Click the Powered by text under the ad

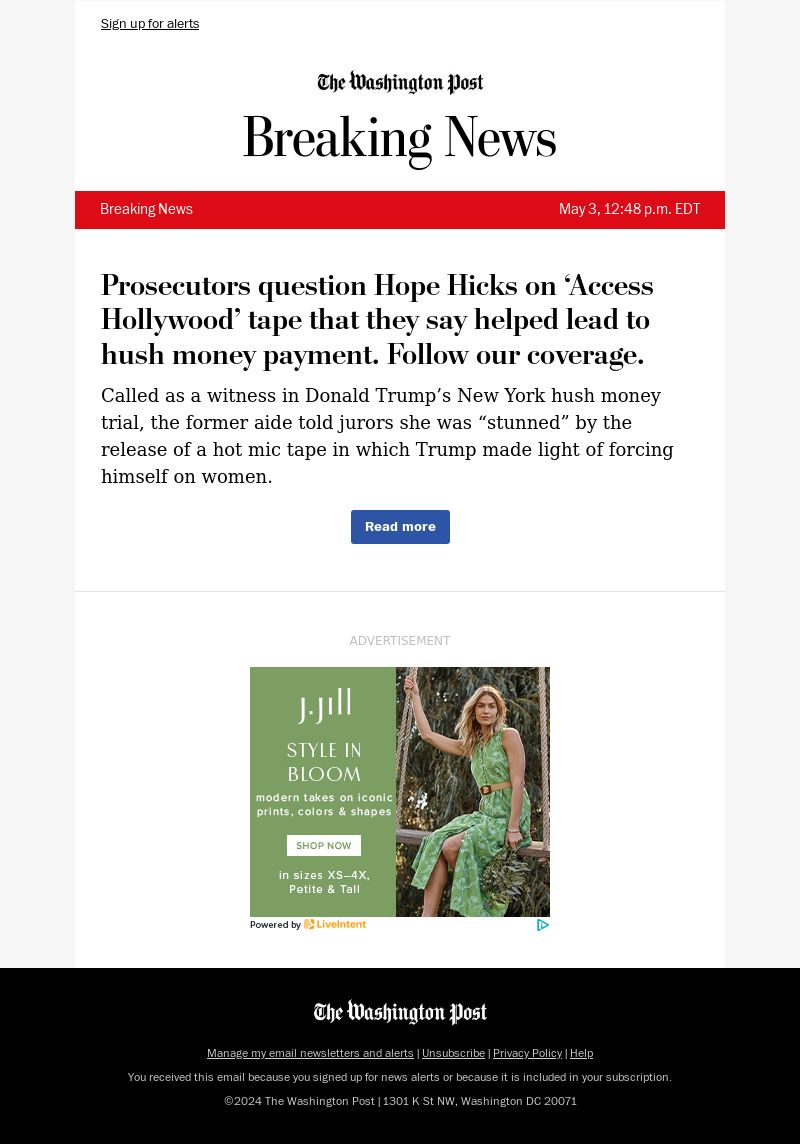click(x=275, y=925)
